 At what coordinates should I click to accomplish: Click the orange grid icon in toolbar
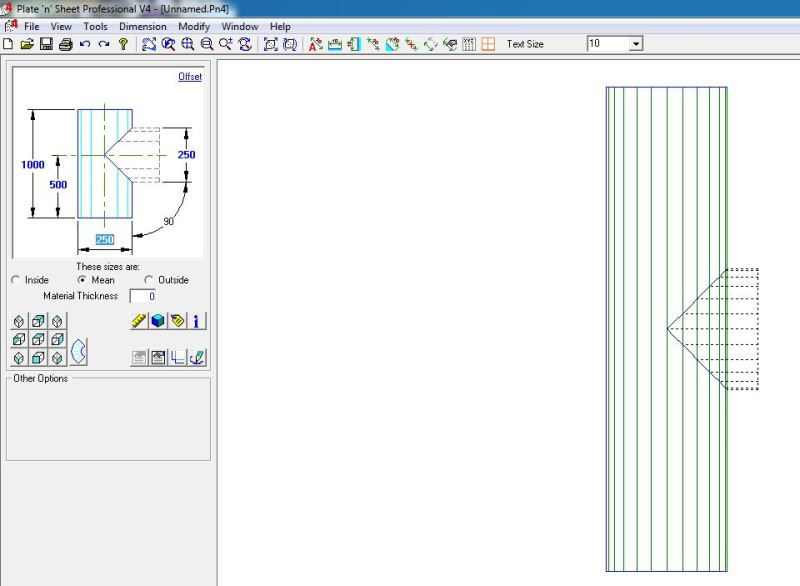tap(488, 44)
